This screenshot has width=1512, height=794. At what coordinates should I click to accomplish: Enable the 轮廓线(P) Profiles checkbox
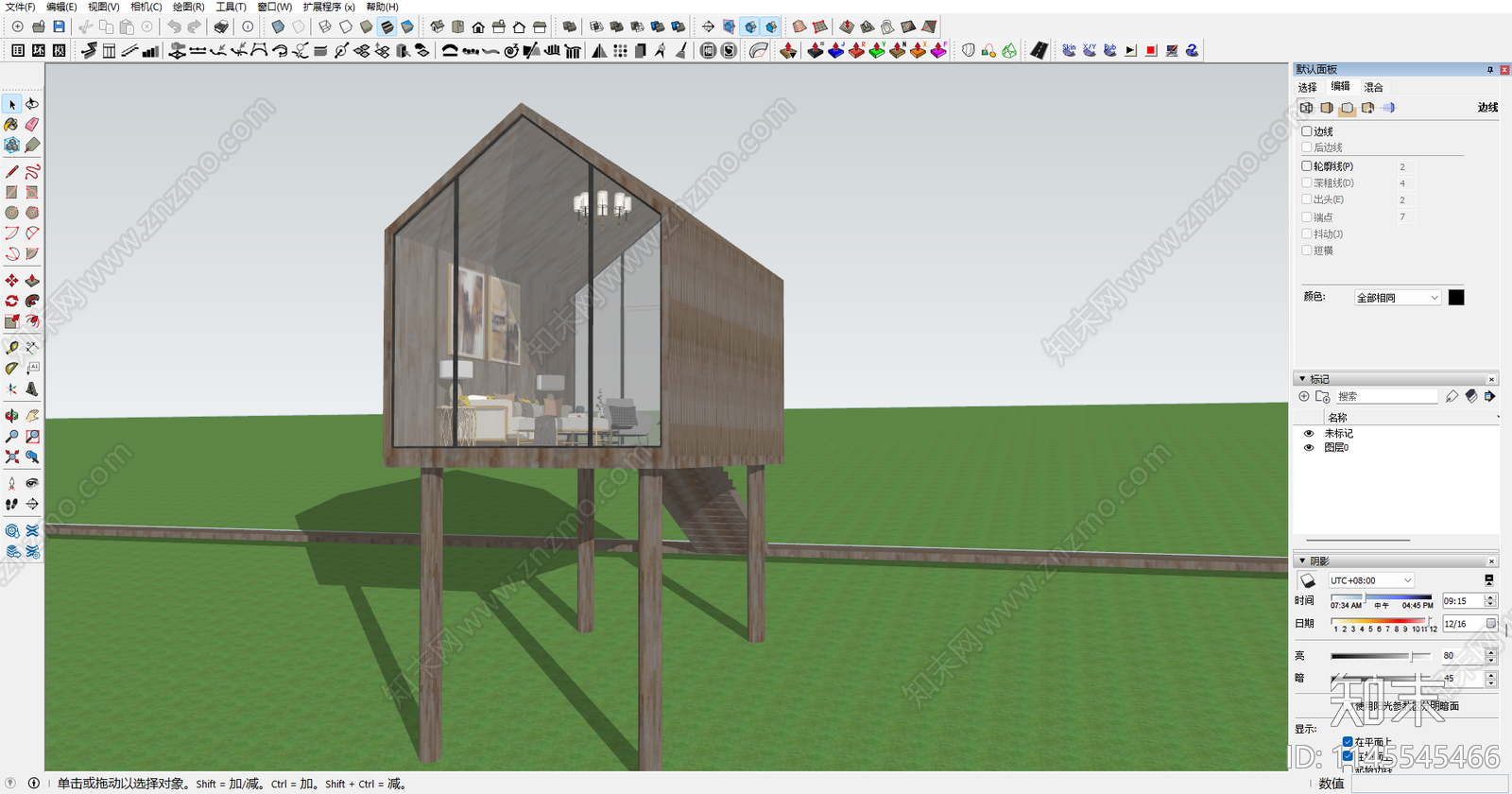(1307, 166)
